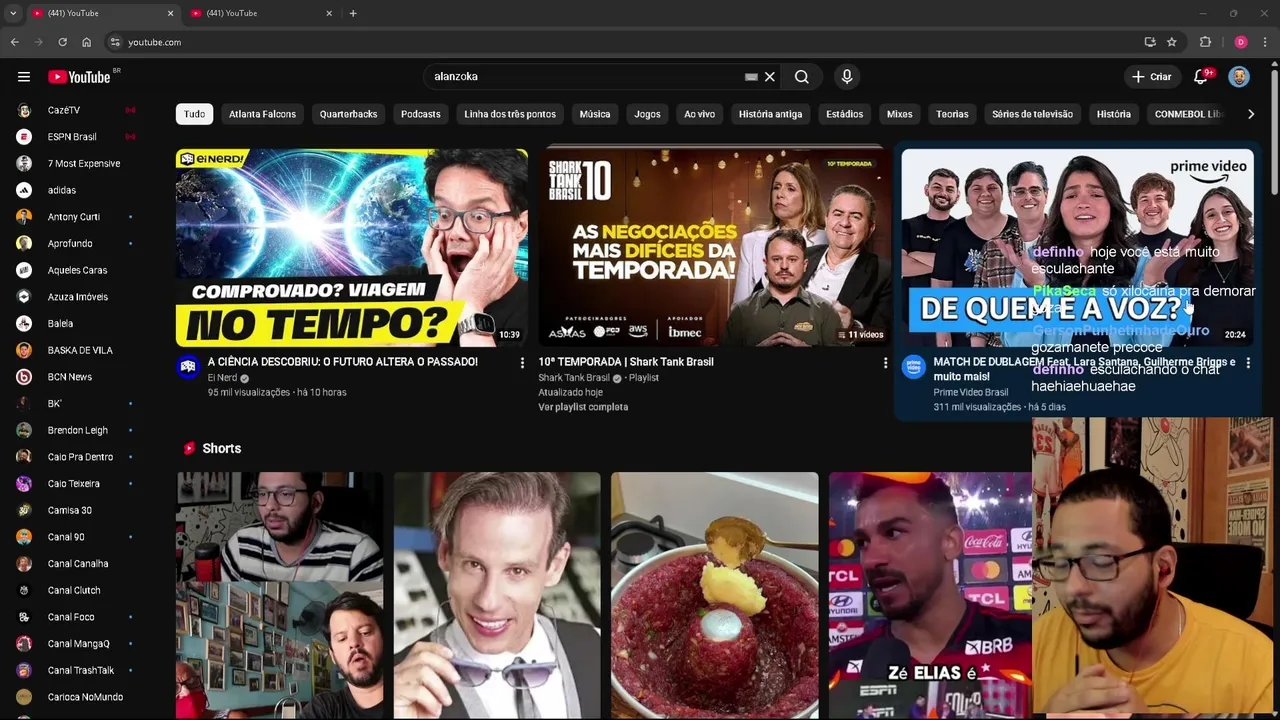Open the Shorts short with steak tartare dish
Image resolution: width=1280 pixels, height=720 pixels.
click(714, 596)
